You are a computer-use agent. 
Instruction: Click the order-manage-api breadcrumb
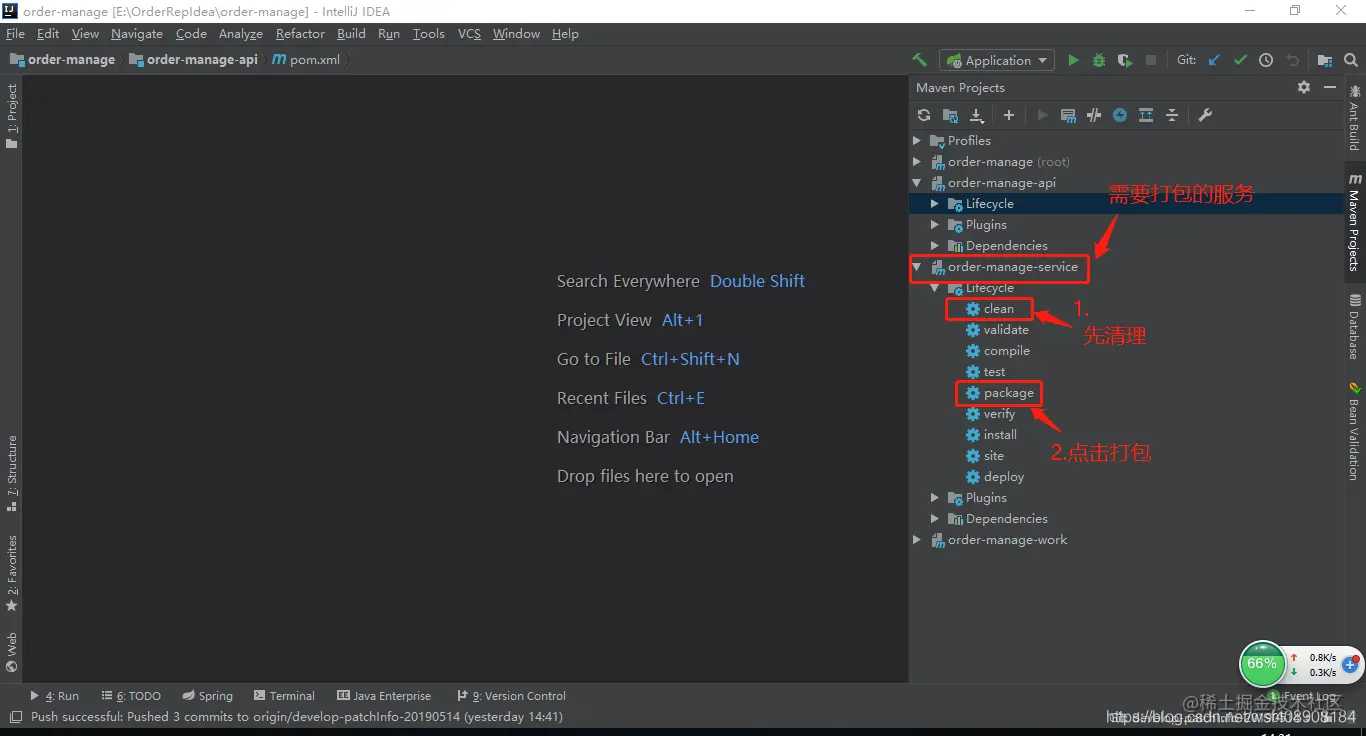(x=193, y=60)
